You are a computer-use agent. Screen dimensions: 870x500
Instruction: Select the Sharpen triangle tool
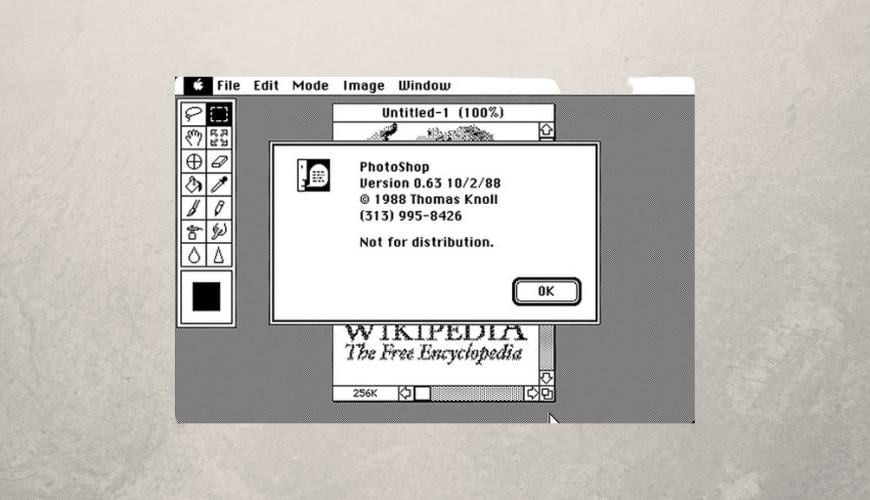[x=219, y=255]
